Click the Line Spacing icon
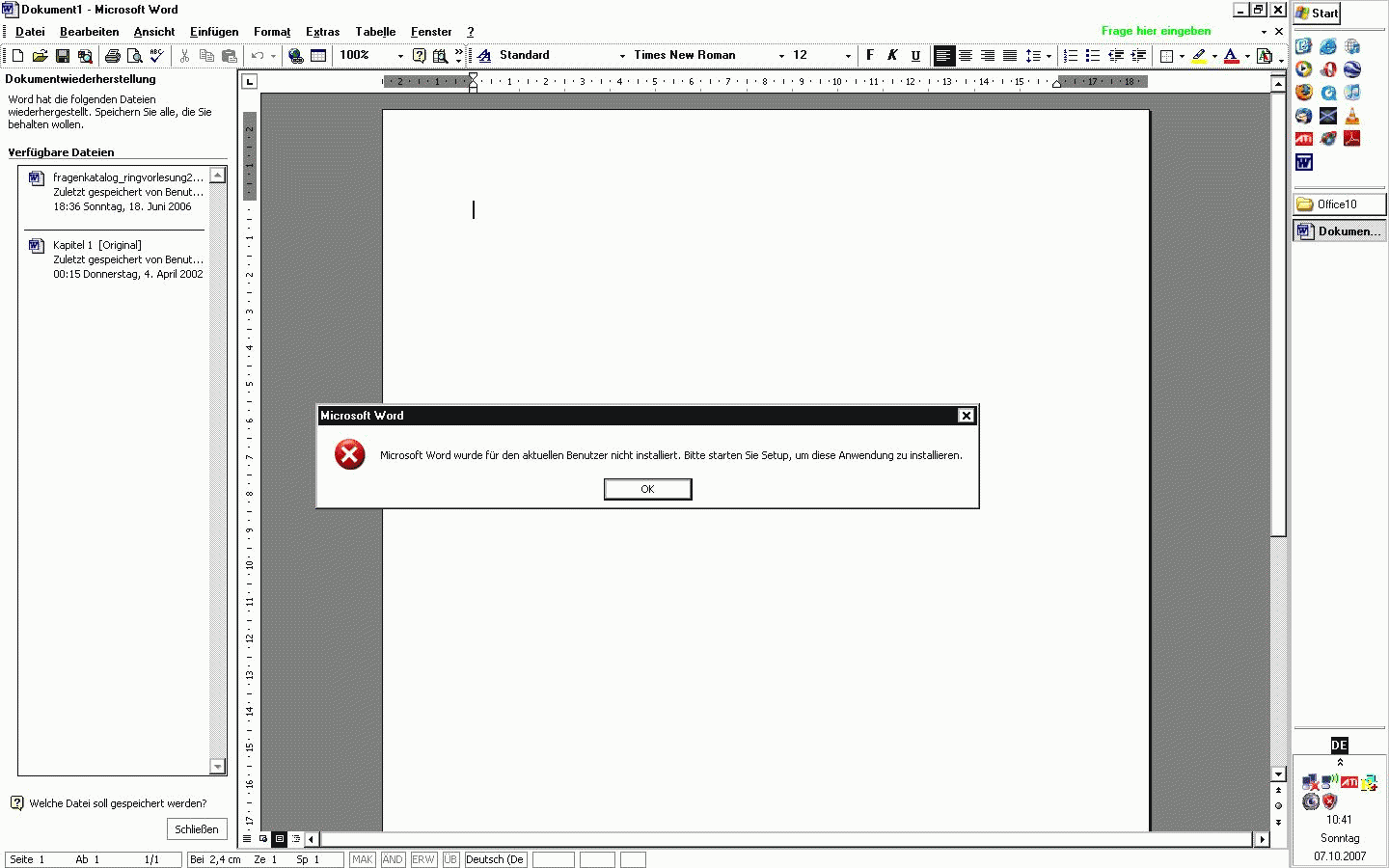This screenshot has height=868, width=1389. click(1033, 56)
